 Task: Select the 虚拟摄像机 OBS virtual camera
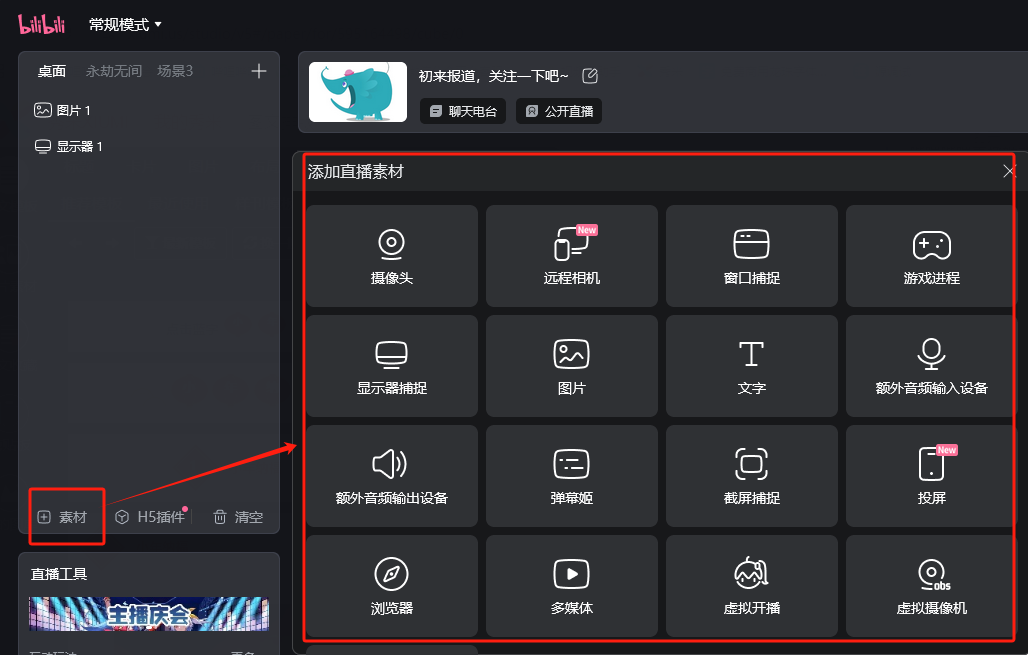coord(930,585)
